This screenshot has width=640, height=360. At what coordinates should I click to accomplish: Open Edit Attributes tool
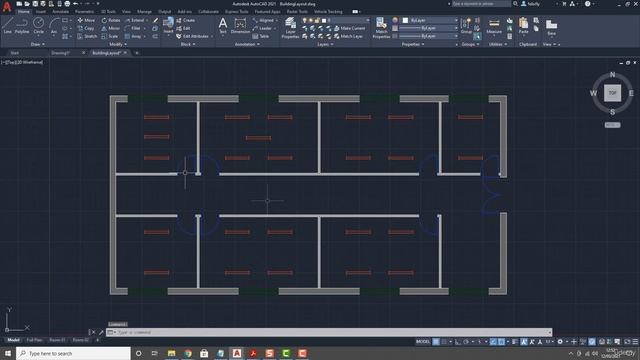[192, 36]
